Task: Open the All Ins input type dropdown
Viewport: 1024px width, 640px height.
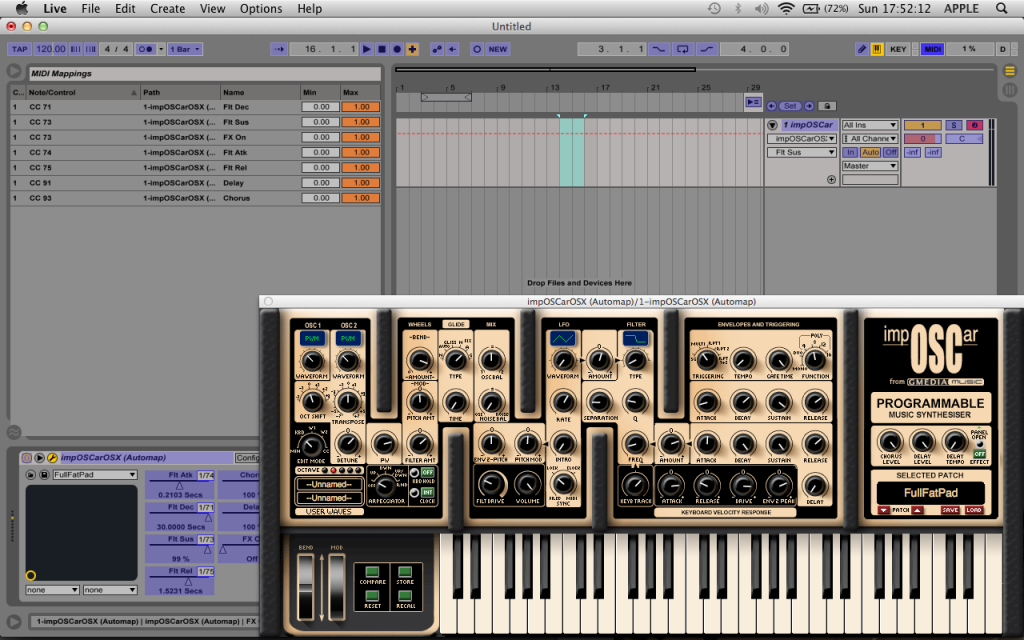Action: 870,125
